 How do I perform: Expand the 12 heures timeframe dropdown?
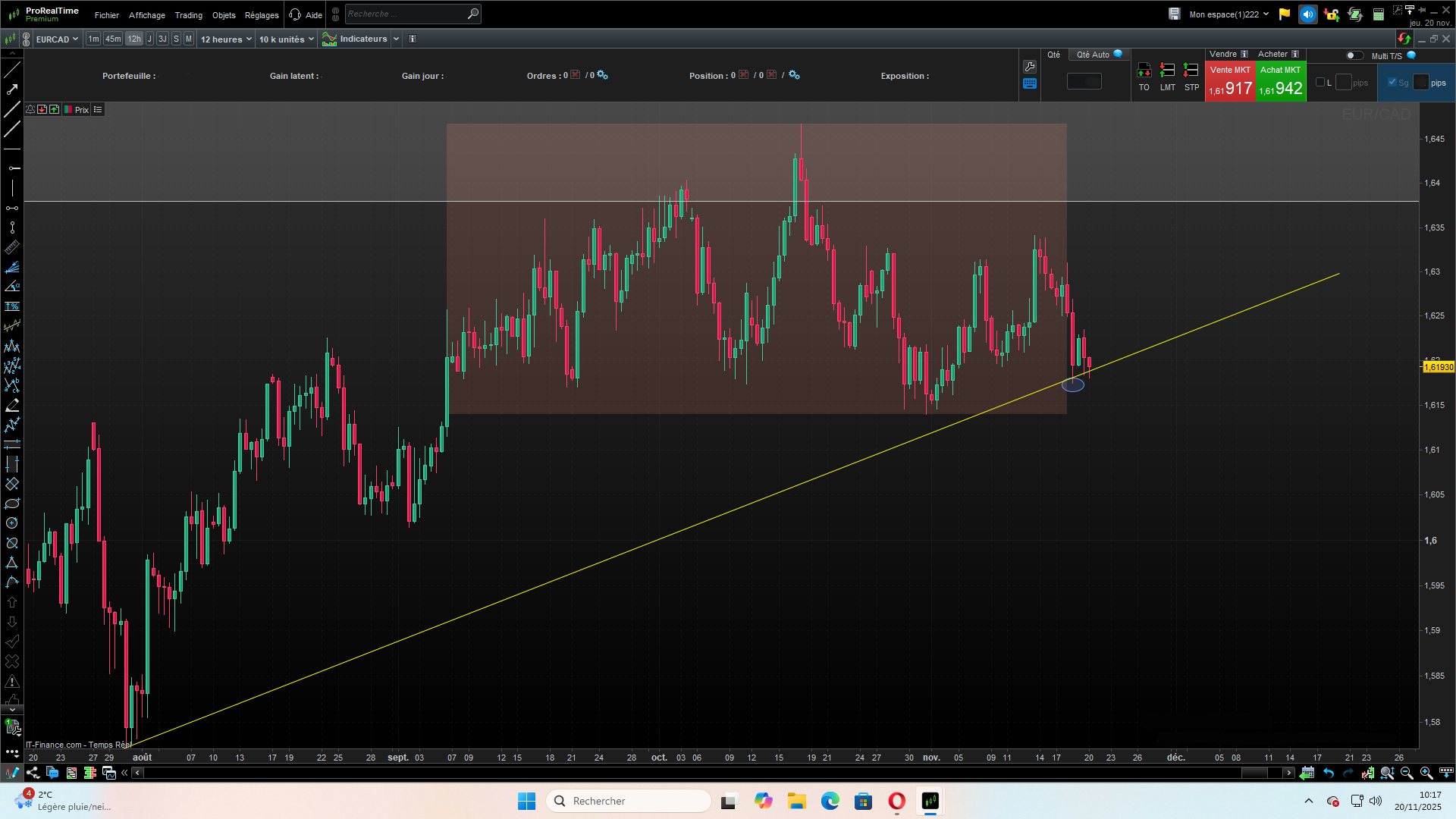pyautogui.click(x=226, y=39)
